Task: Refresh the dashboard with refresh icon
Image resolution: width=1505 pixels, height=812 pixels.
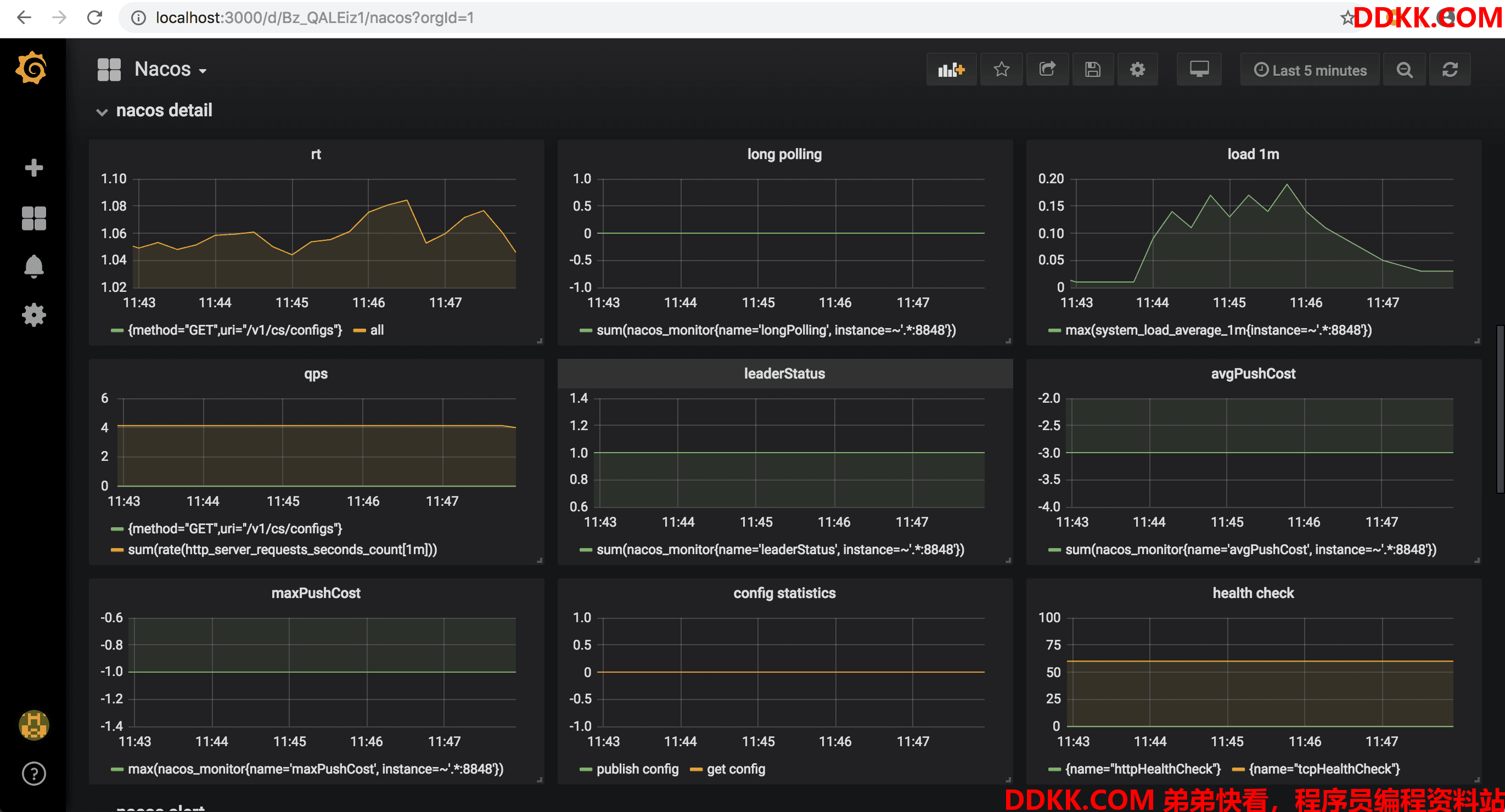Action: [x=1450, y=70]
